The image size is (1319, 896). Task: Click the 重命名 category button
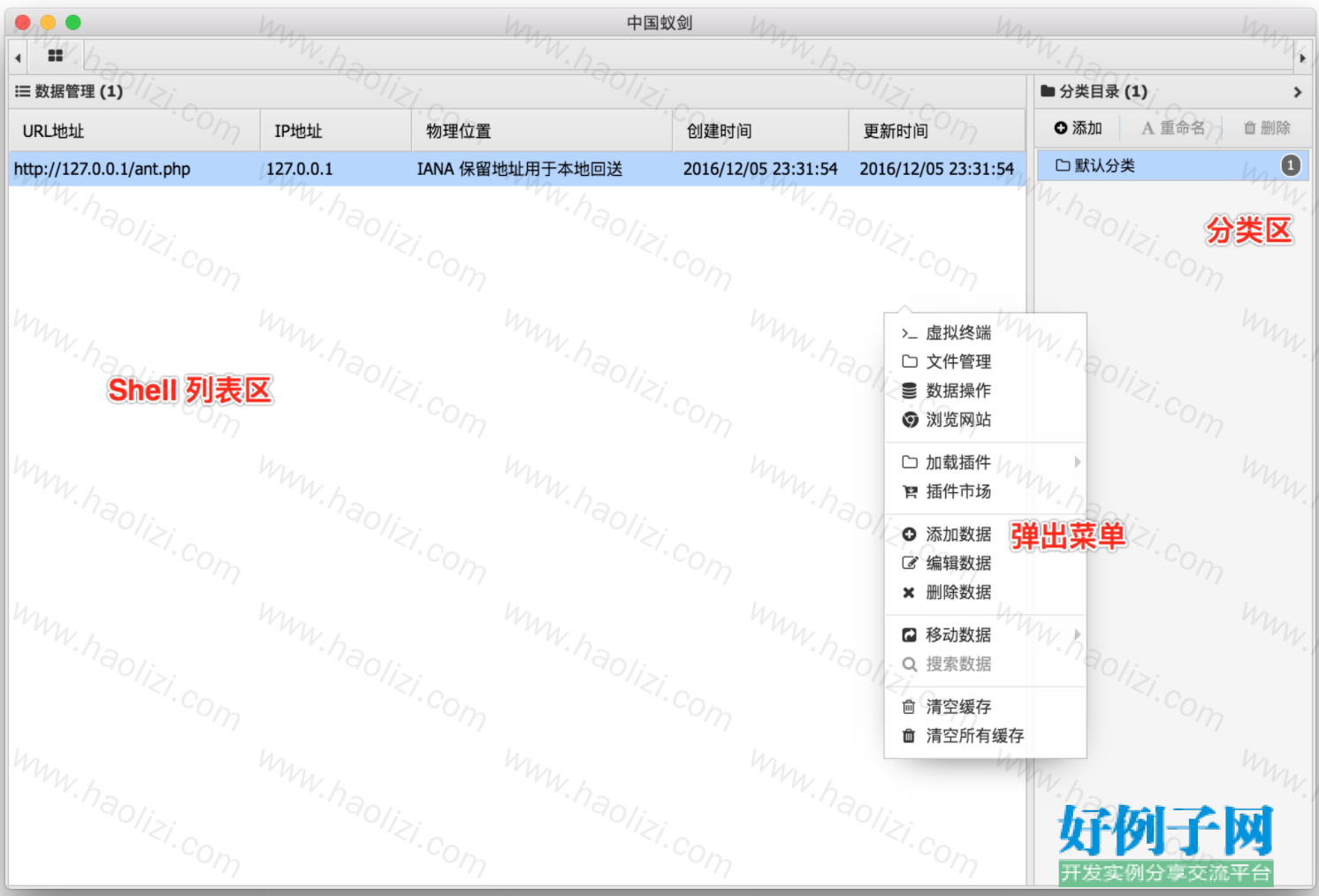1173,128
